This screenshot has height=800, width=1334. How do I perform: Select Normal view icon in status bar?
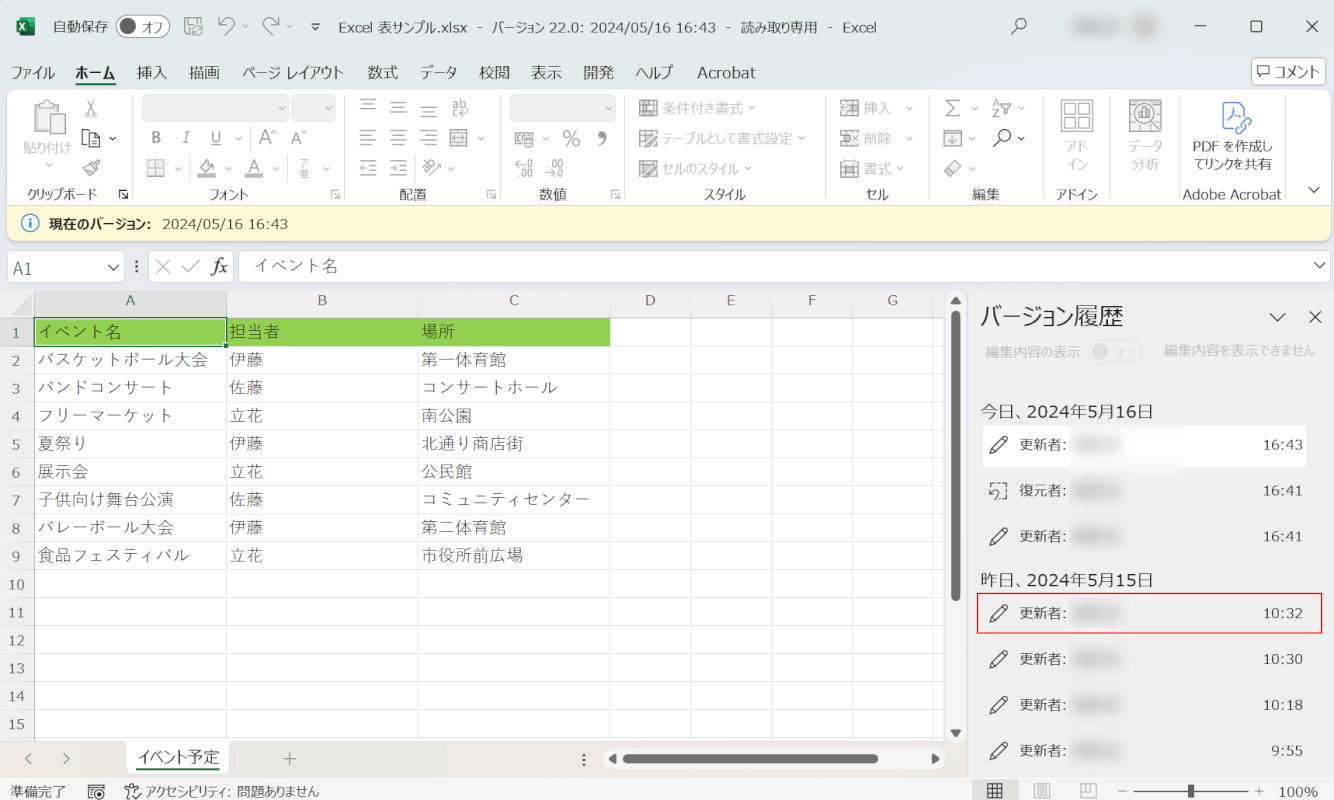(995, 791)
